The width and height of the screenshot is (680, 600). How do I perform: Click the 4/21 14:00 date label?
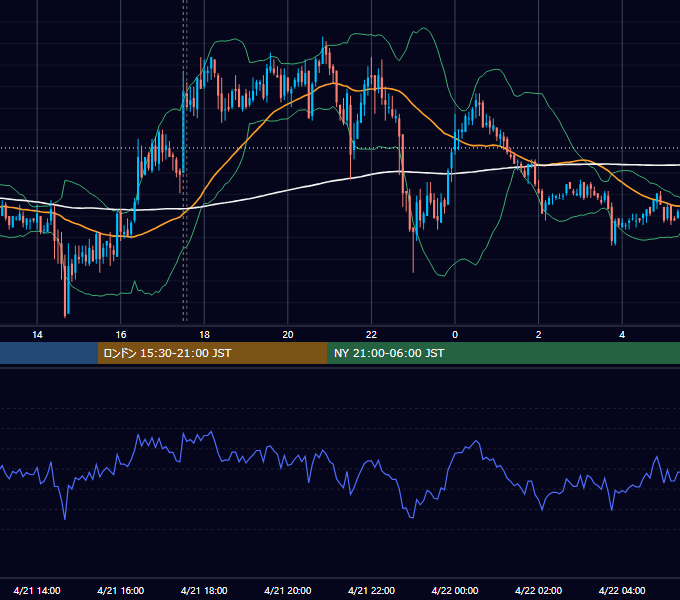pos(37,590)
